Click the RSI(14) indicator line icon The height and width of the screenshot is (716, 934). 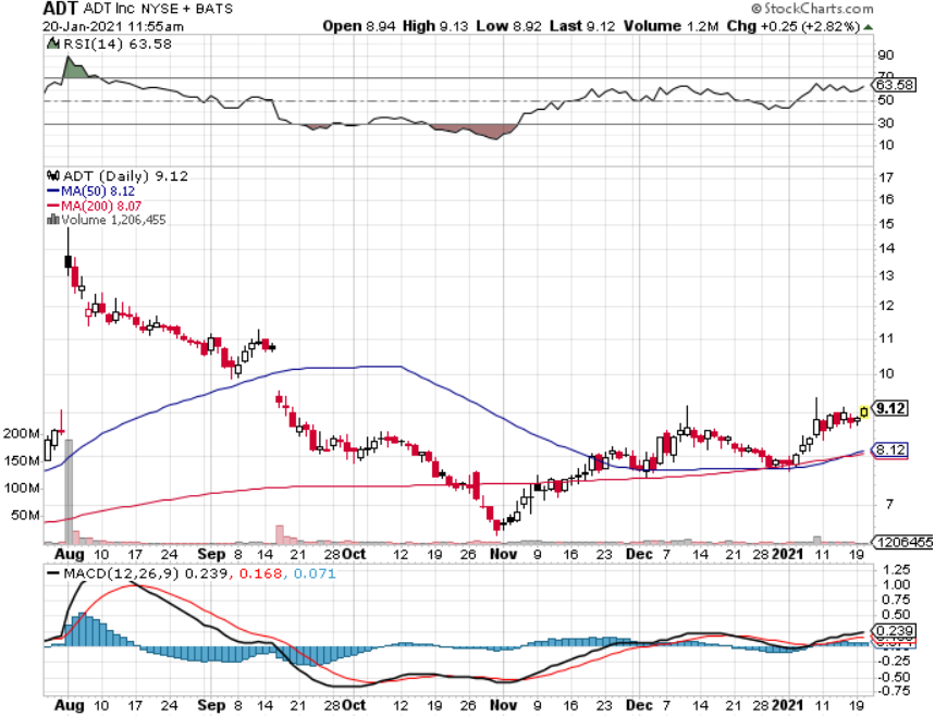tap(54, 43)
